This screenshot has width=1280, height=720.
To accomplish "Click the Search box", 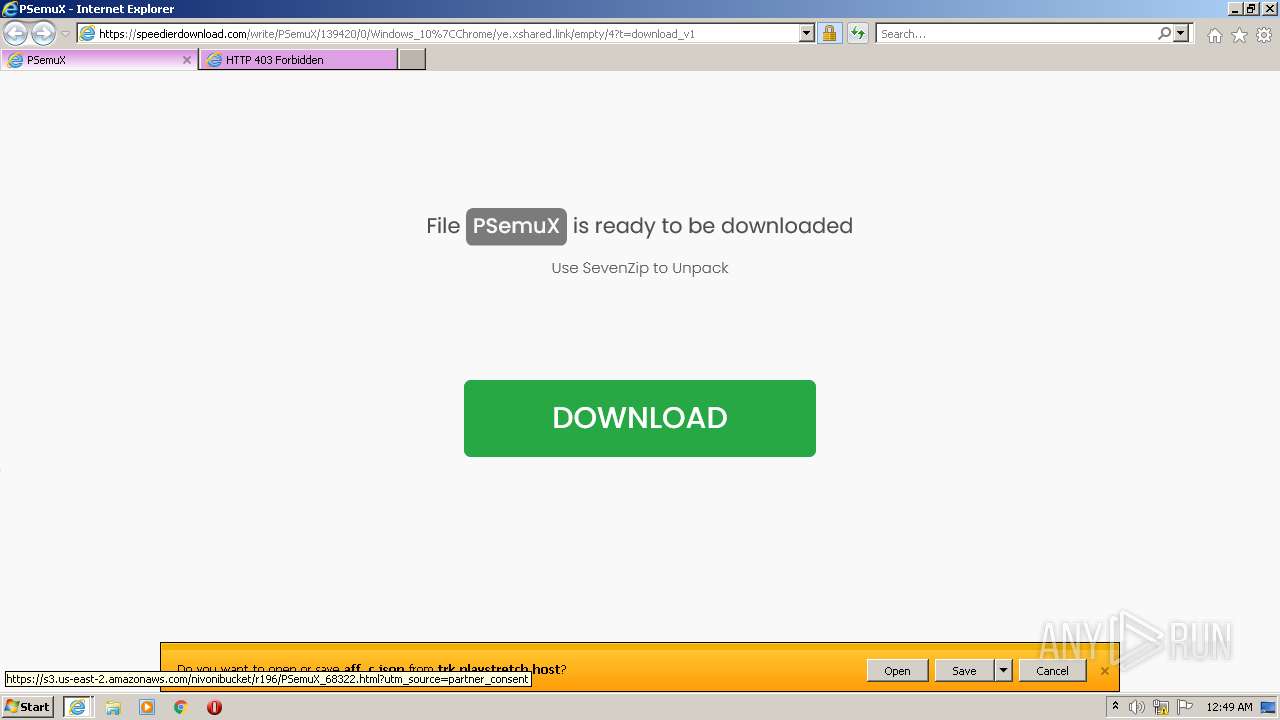I will pyautogui.click(x=1016, y=34).
